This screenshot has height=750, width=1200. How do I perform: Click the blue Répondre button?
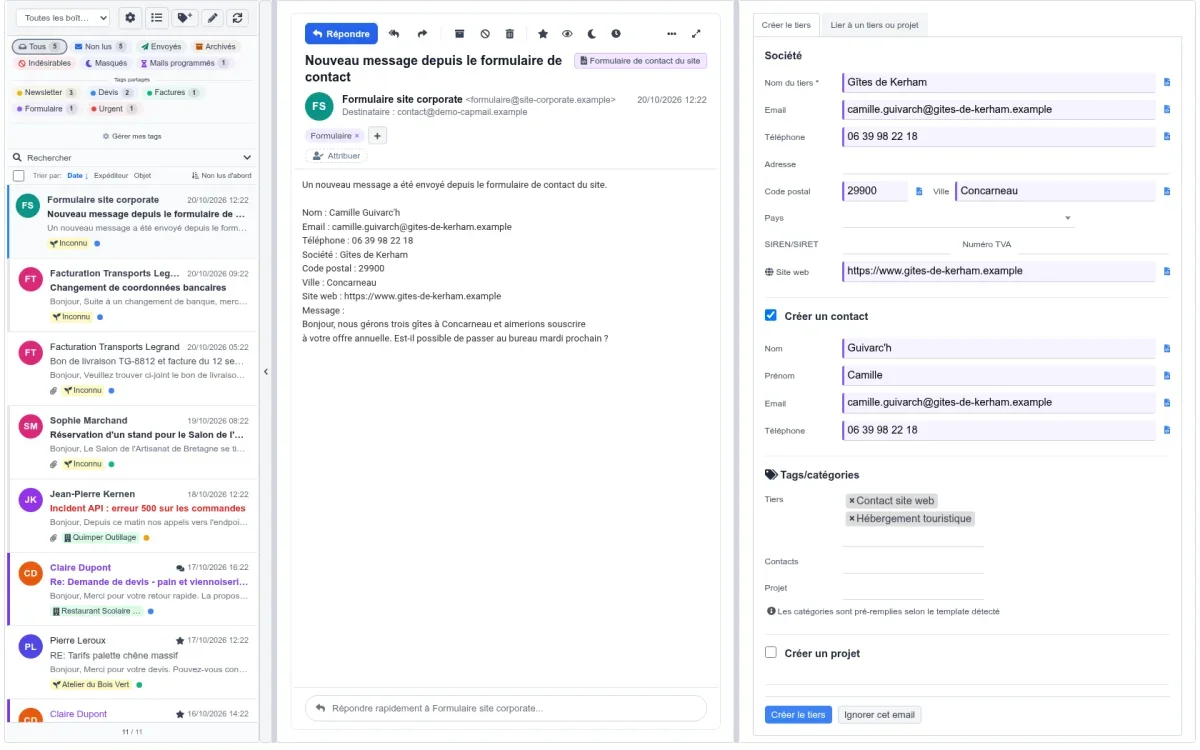click(x=341, y=34)
